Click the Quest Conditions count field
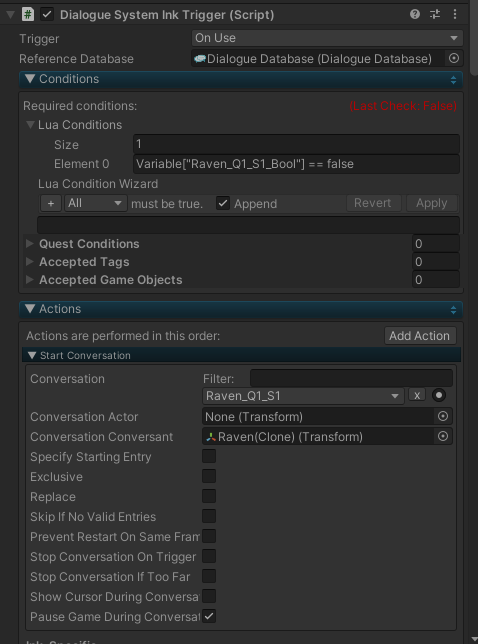This screenshot has height=644, width=478. (436, 244)
